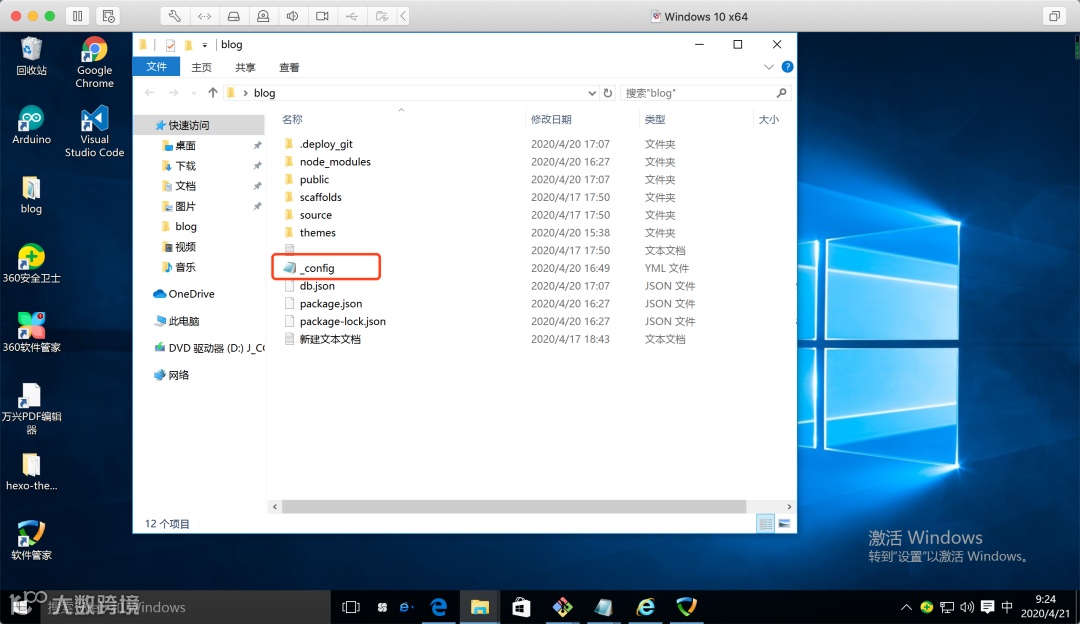Click the video camera icon in VM toolbar
Screen dimensions: 1080x624
click(322, 16)
